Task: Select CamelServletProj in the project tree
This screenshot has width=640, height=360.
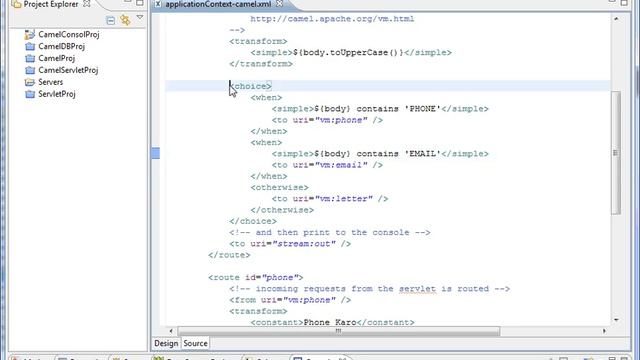Action: [68, 70]
